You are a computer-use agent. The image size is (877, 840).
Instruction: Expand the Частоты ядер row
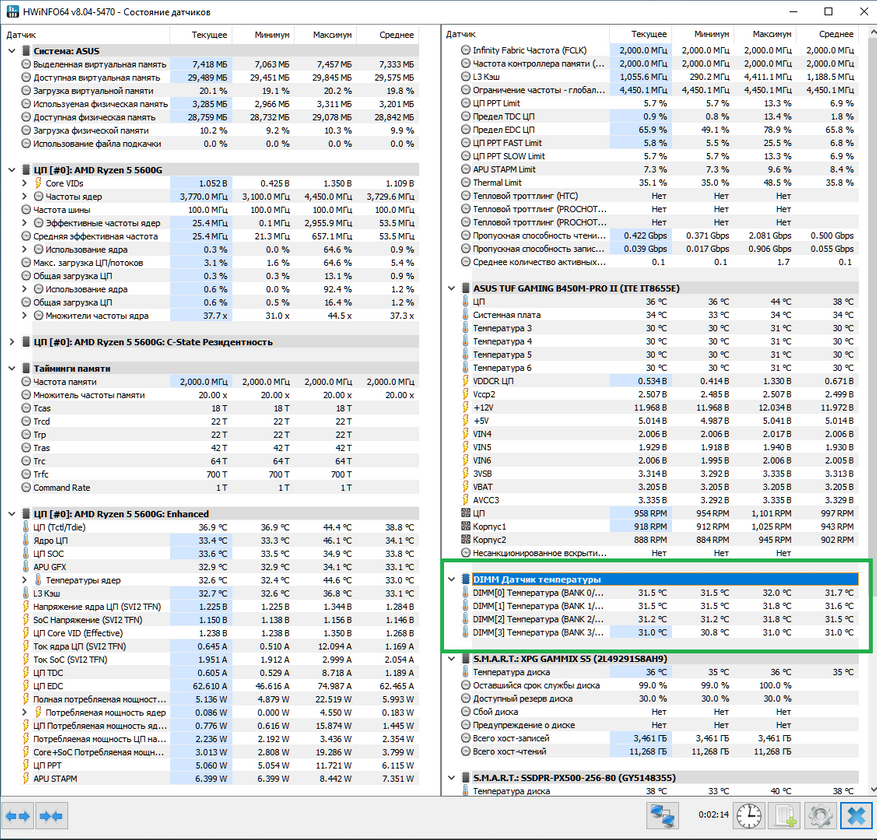24,196
